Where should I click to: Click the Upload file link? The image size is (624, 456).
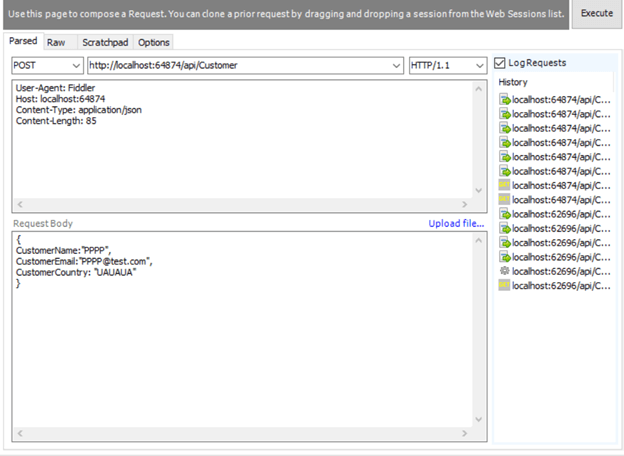(456, 224)
